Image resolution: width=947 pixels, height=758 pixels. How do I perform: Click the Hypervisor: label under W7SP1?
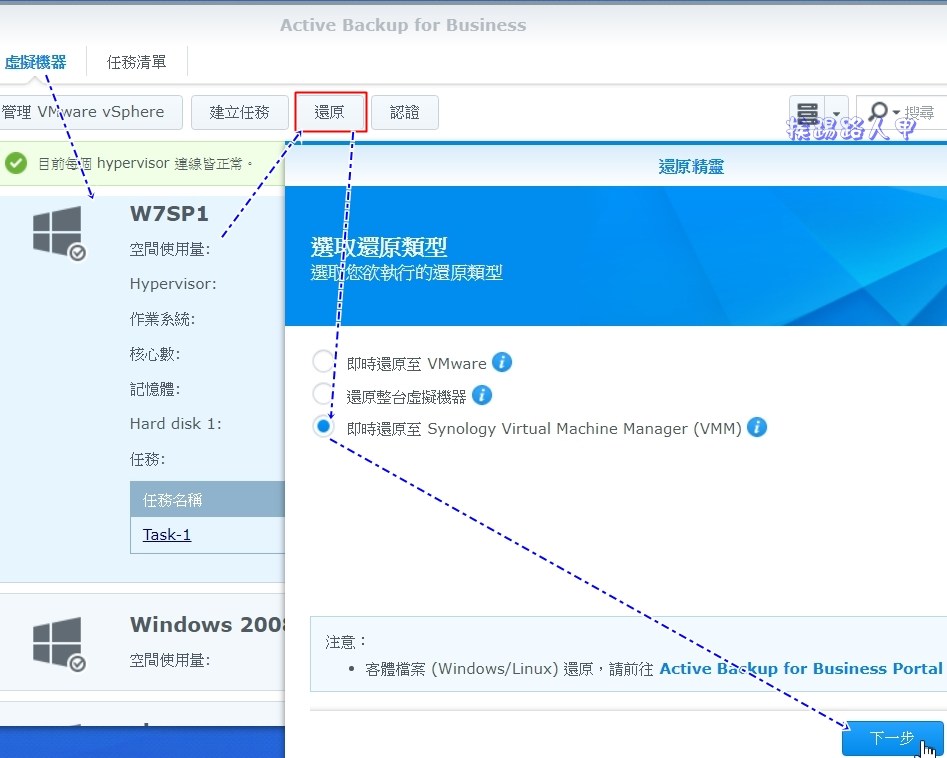[x=173, y=284]
